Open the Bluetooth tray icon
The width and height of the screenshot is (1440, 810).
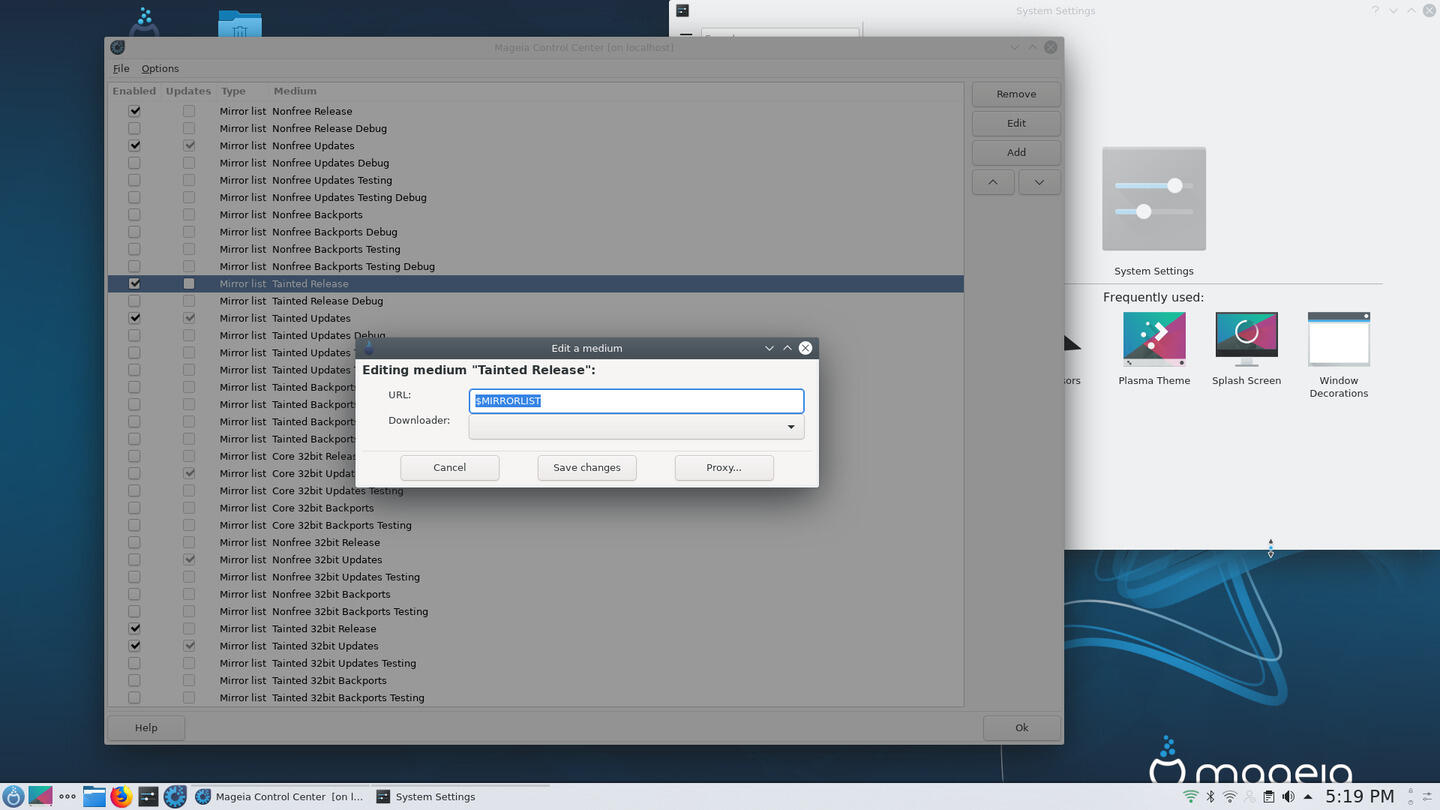1210,797
